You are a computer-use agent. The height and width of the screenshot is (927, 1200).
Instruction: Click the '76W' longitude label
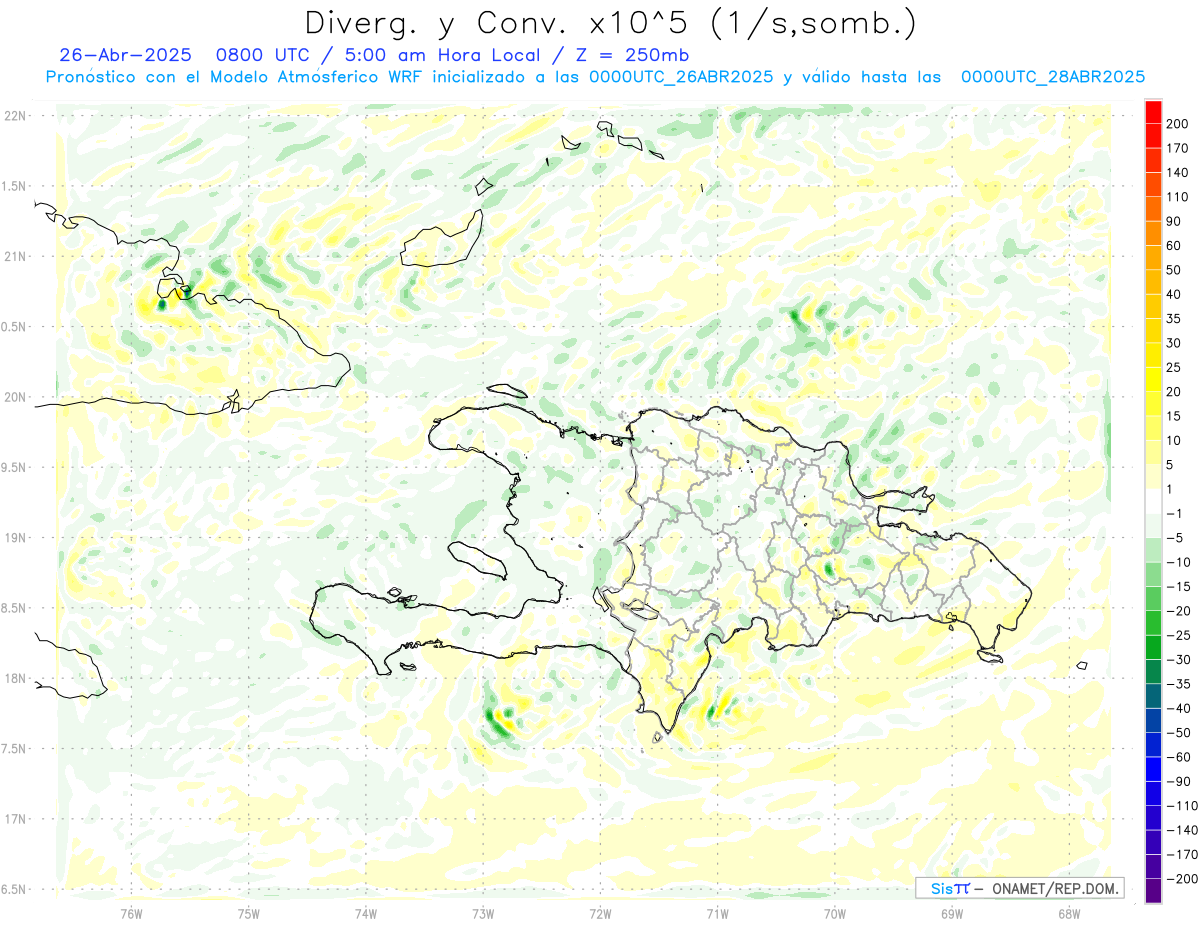coord(131,913)
